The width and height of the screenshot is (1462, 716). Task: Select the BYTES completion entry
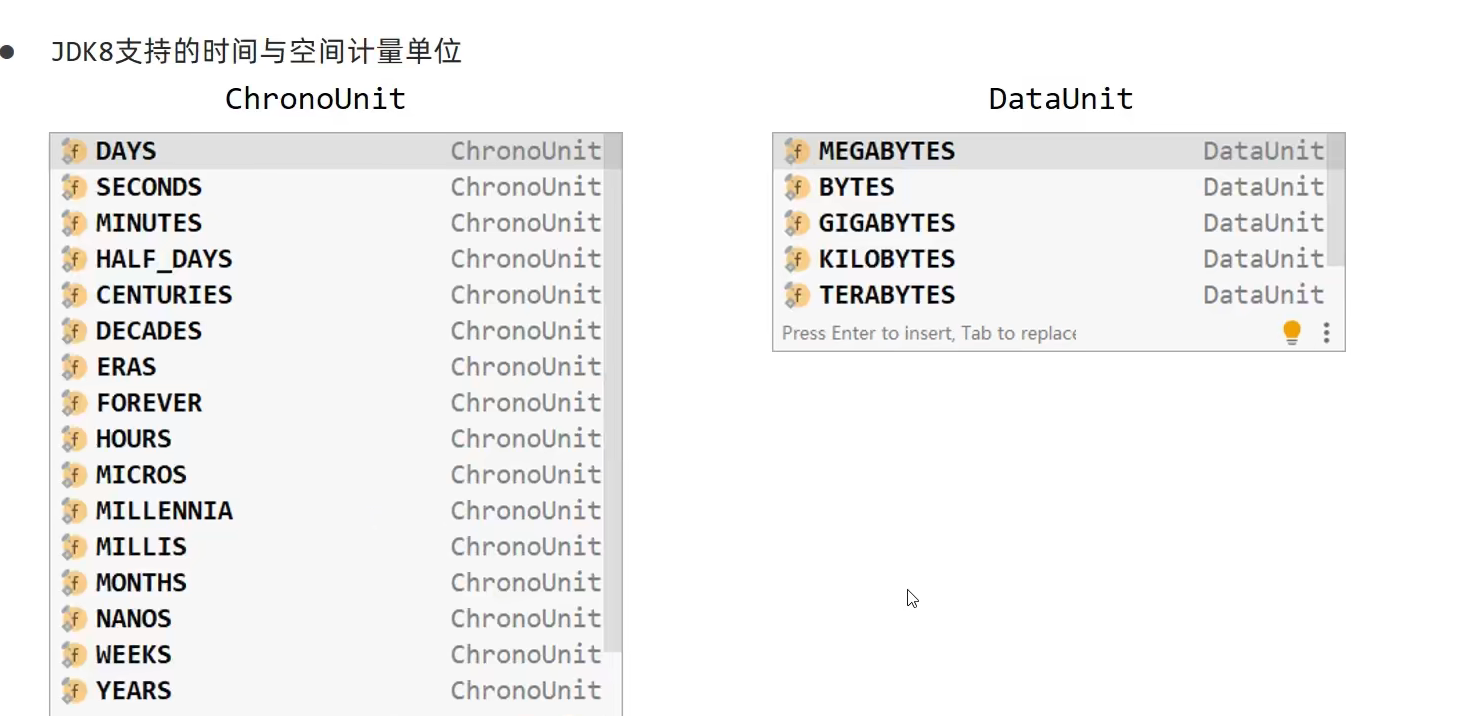[x=857, y=187]
